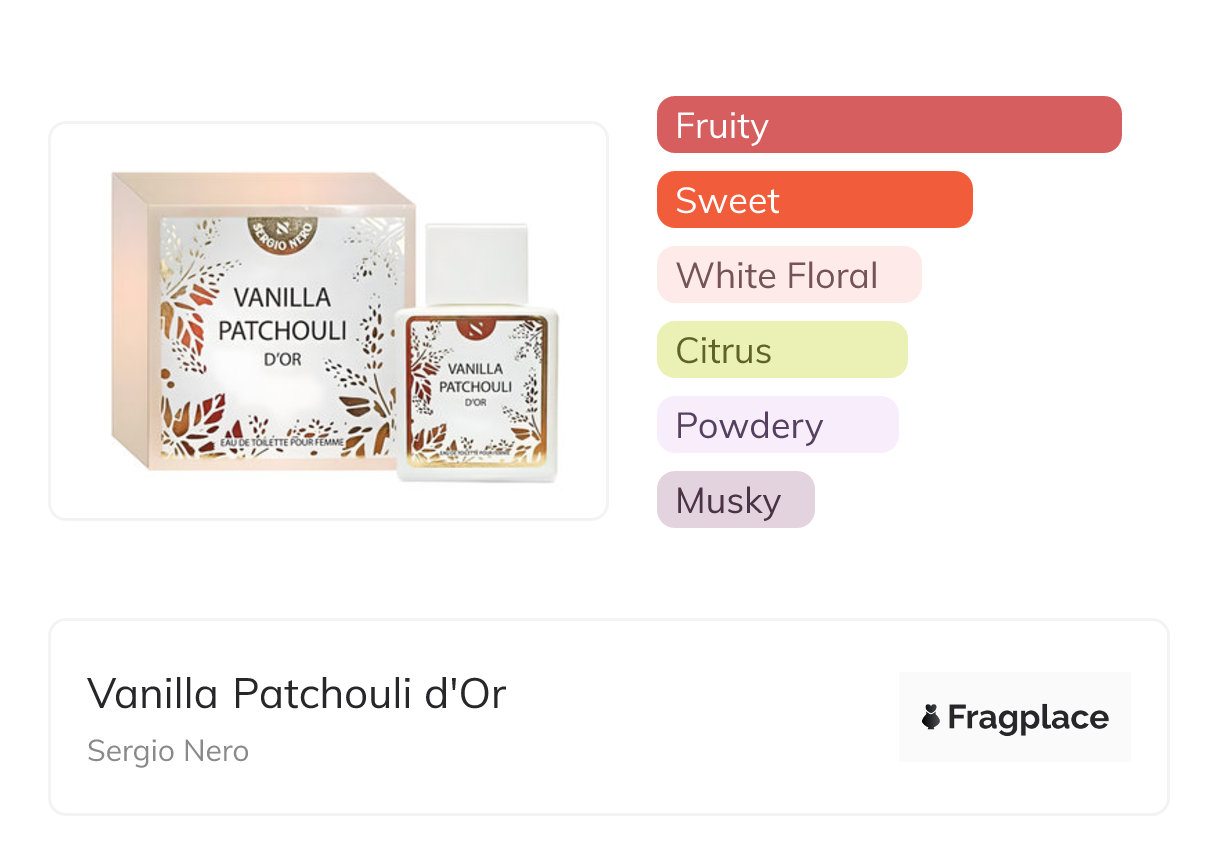Select the Sweet accord bar
The width and height of the screenshot is (1218, 864).
point(814,200)
